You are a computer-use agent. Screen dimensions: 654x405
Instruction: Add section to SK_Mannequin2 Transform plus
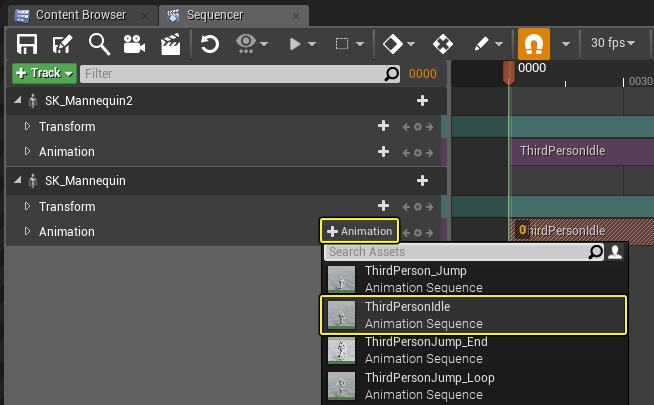tap(383, 126)
